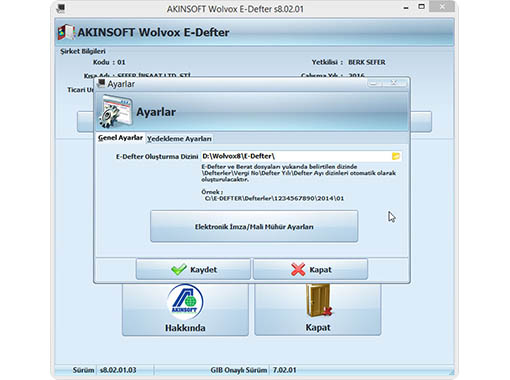Switch to the Genel Ayarlar tab
Image resolution: width=510 pixels, height=380 pixels.
tap(120, 138)
